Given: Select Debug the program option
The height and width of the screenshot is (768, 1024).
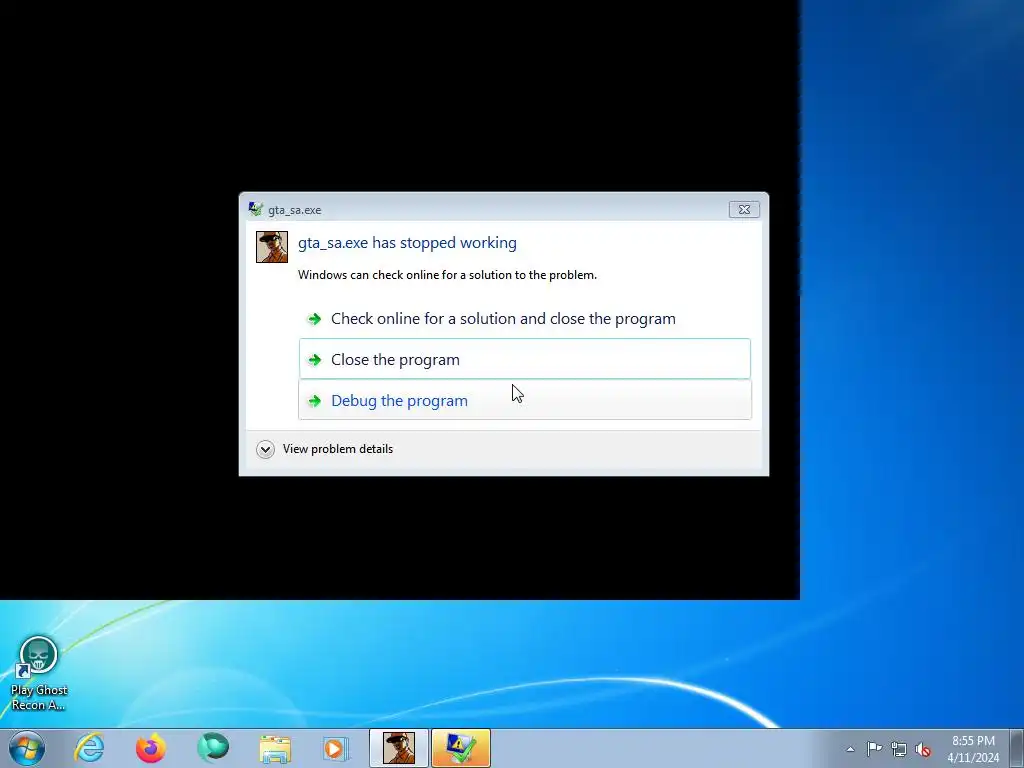Looking at the screenshot, I should (524, 400).
